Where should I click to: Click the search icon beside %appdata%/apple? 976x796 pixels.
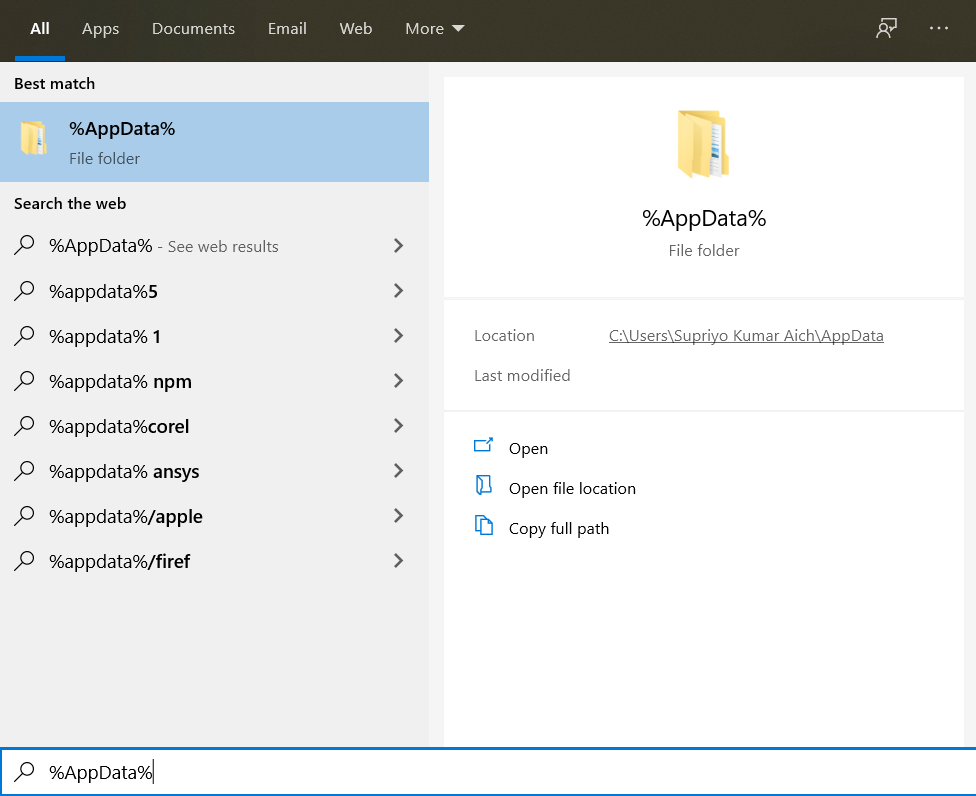24,516
